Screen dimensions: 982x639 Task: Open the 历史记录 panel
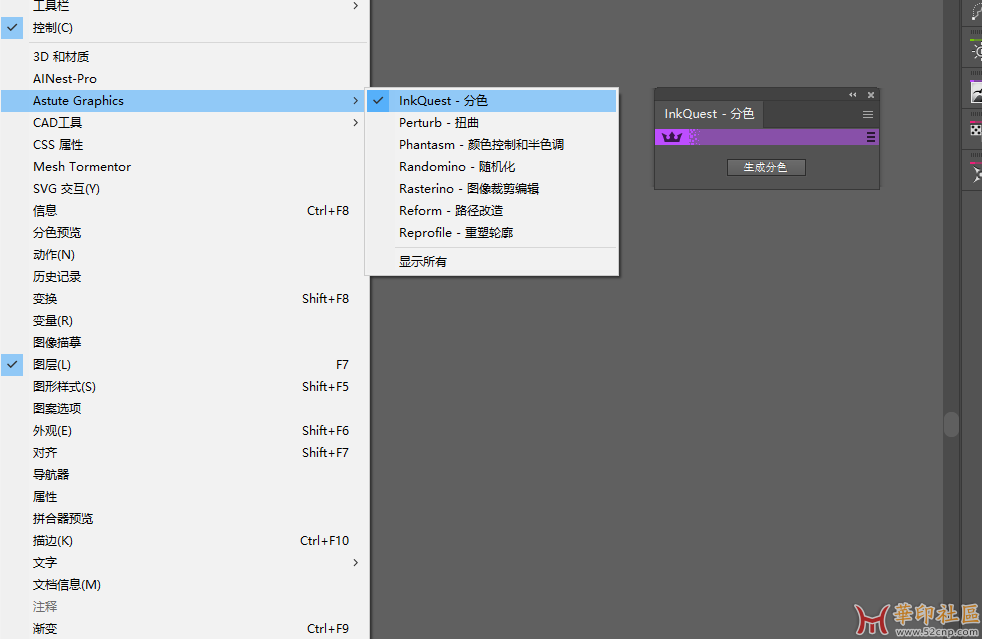coord(184,276)
